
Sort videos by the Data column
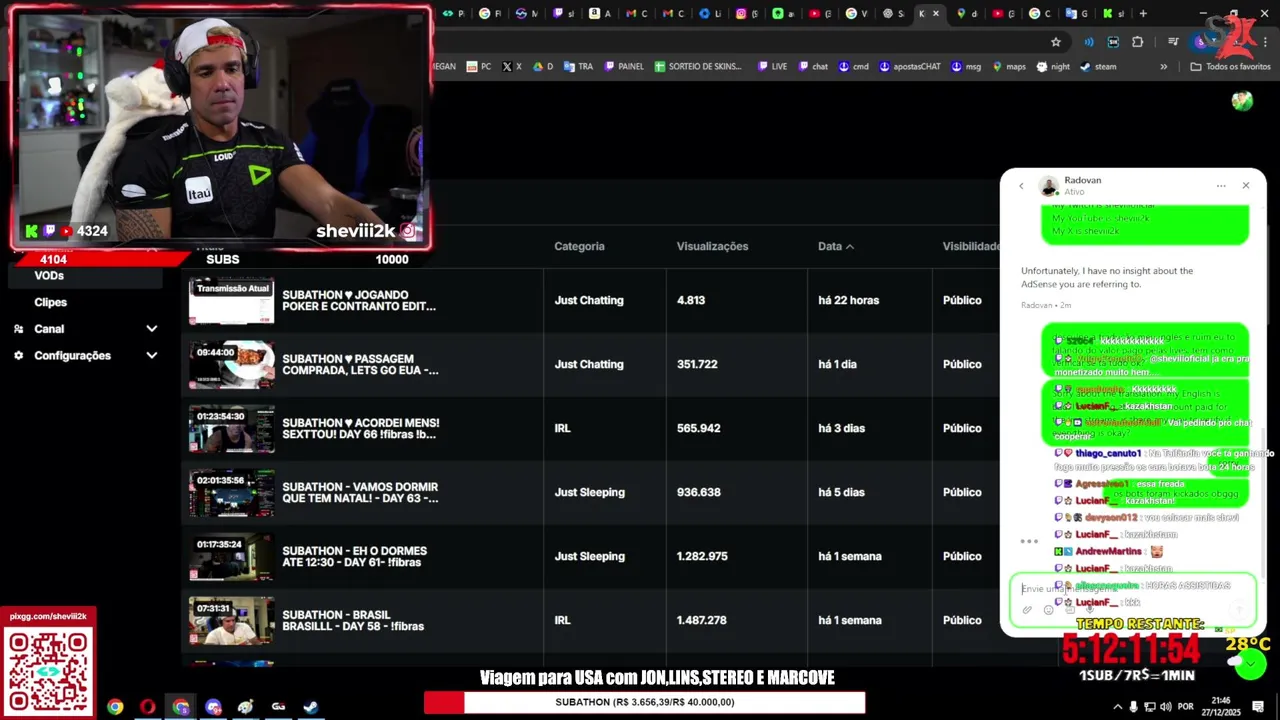[x=835, y=246]
